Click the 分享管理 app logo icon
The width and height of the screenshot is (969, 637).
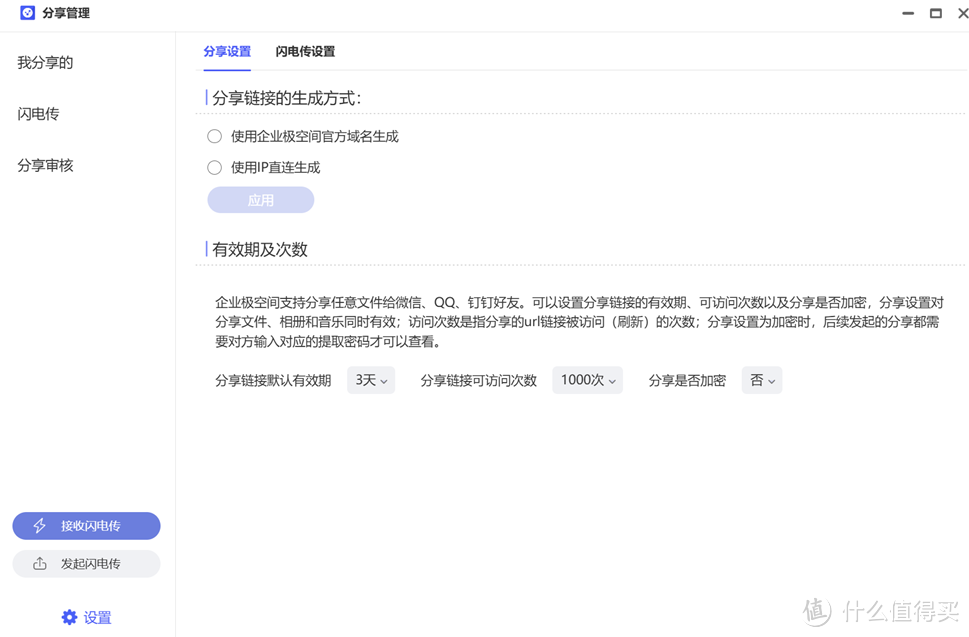click(26, 13)
